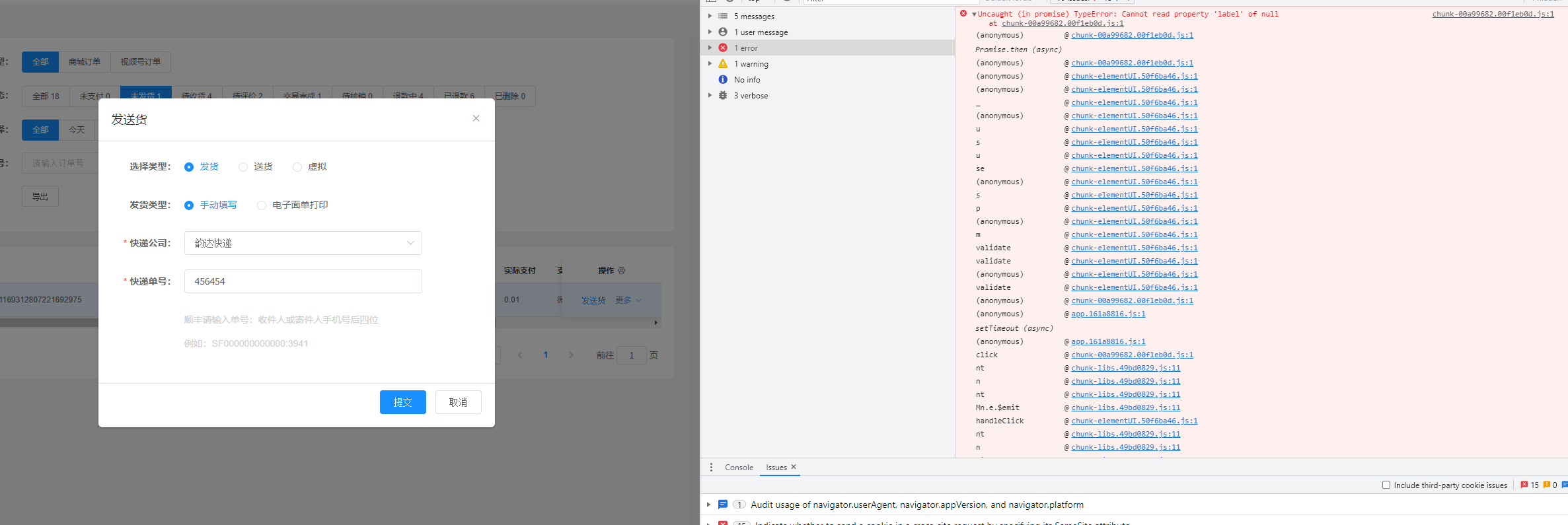Select the 全部 tab beside 商城订单
This screenshot has width=1568, height=525.
click(40, 61)
